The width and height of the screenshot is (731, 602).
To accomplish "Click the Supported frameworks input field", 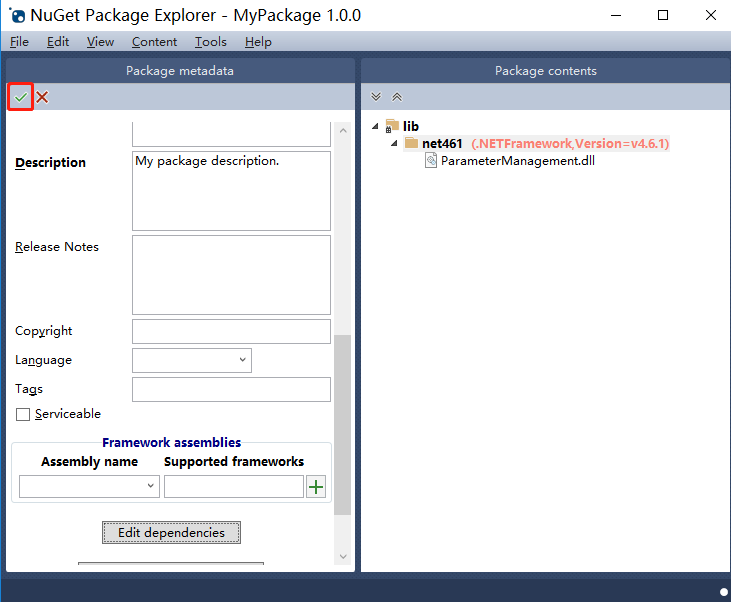I will 234,486.
